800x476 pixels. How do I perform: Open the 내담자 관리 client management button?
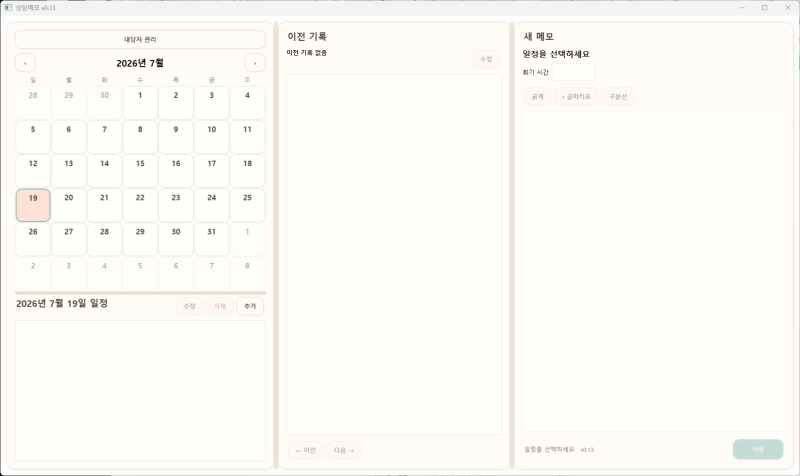pyautogui.click(x=140, y=39)
